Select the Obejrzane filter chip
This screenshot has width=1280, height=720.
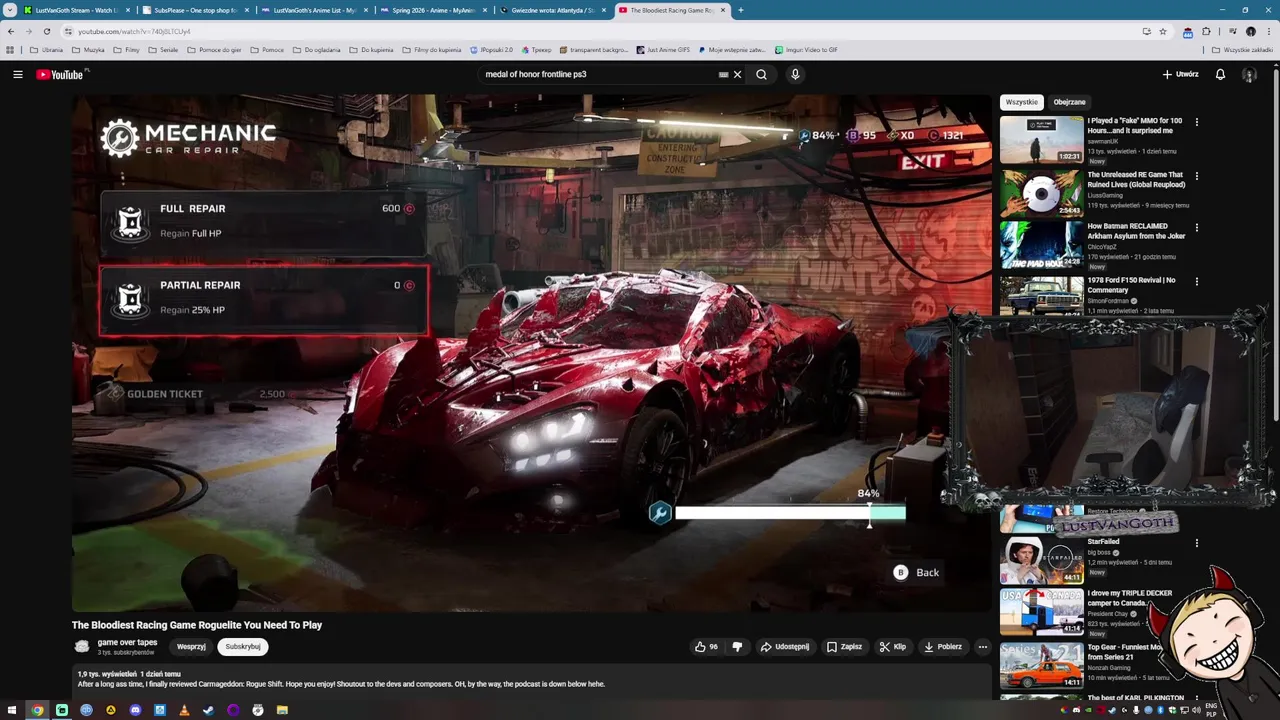click(1069, 102)
